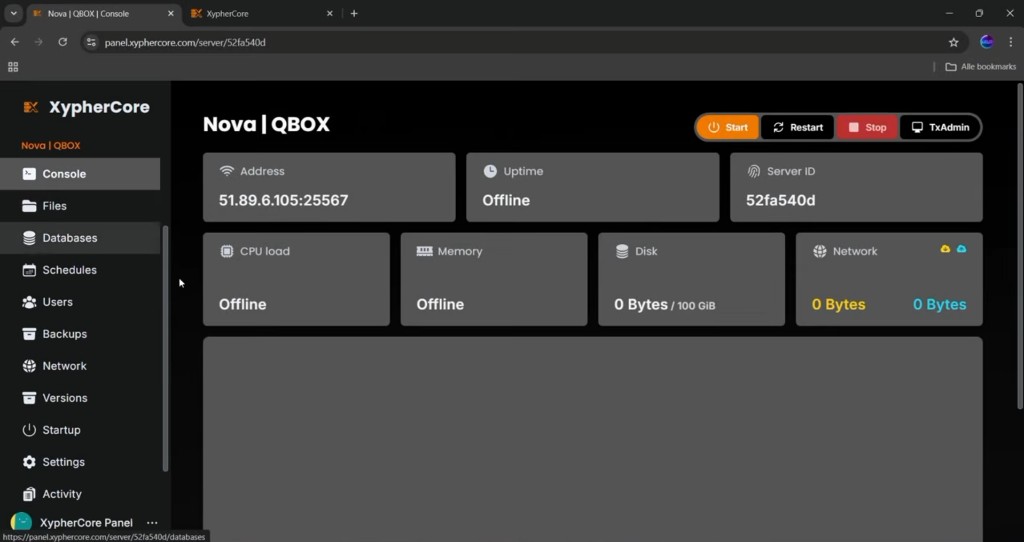Screen dimensions: 1024x542
Task: Stop the server
Action: click(x=867, y=127)
